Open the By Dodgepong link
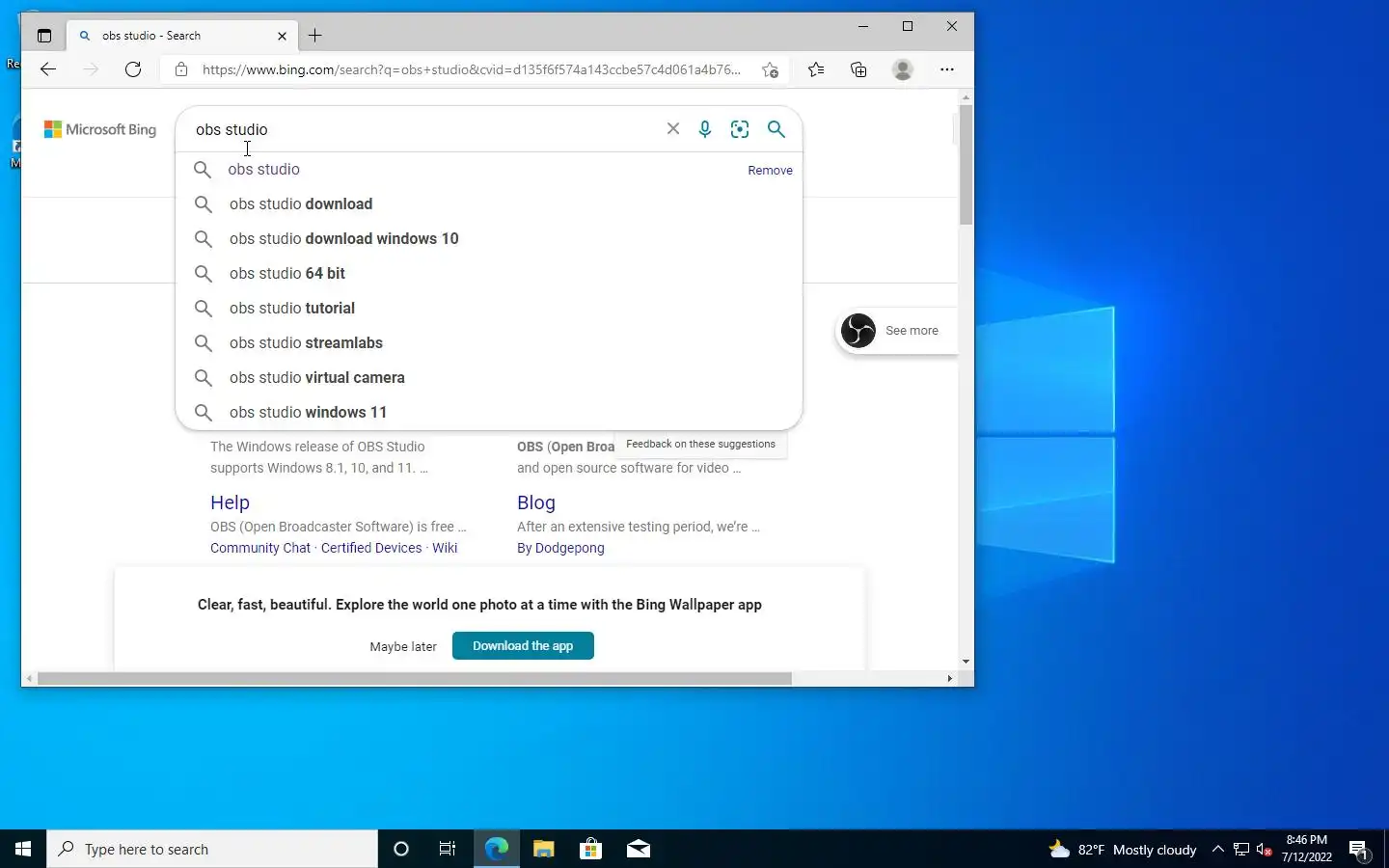This screenshot has width=1389, height=868. [560, 548]
